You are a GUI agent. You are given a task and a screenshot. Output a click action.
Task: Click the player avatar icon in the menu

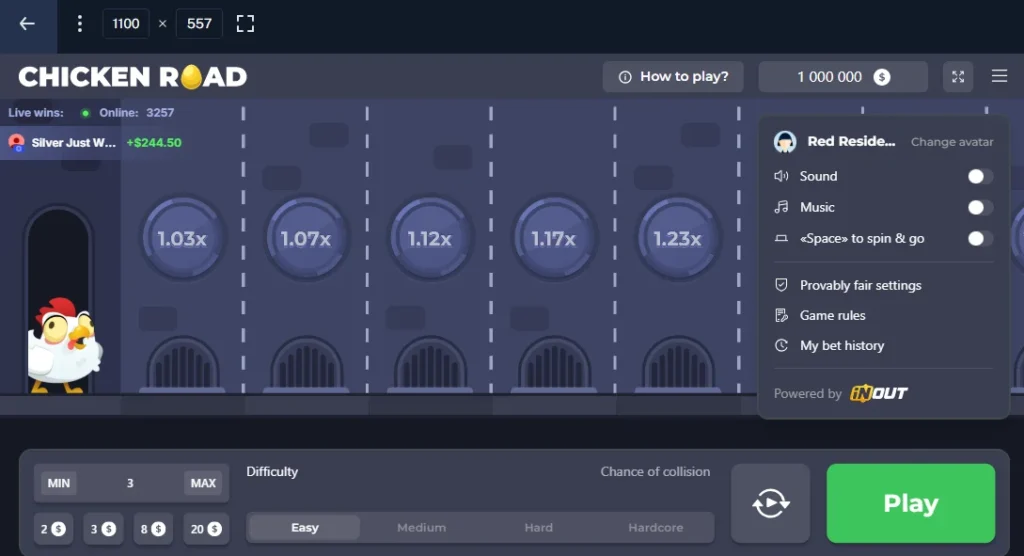pyautogui.click(x=784, y=142)
